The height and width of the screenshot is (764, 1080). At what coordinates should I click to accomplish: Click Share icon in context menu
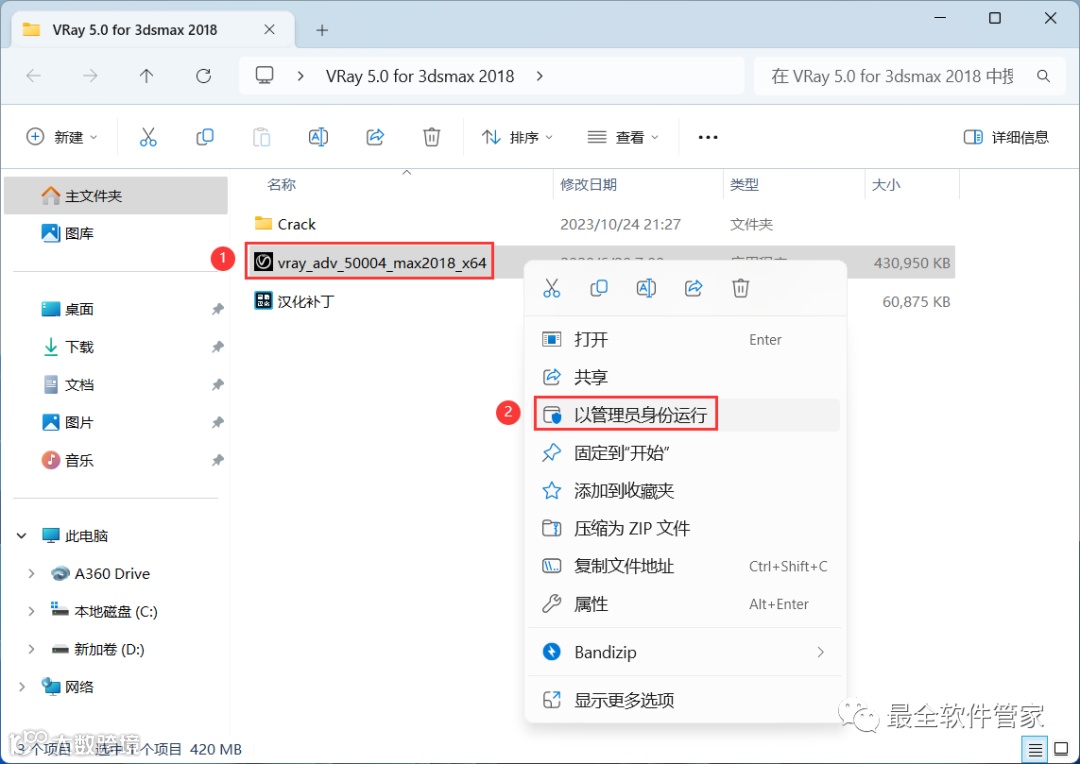694,288
